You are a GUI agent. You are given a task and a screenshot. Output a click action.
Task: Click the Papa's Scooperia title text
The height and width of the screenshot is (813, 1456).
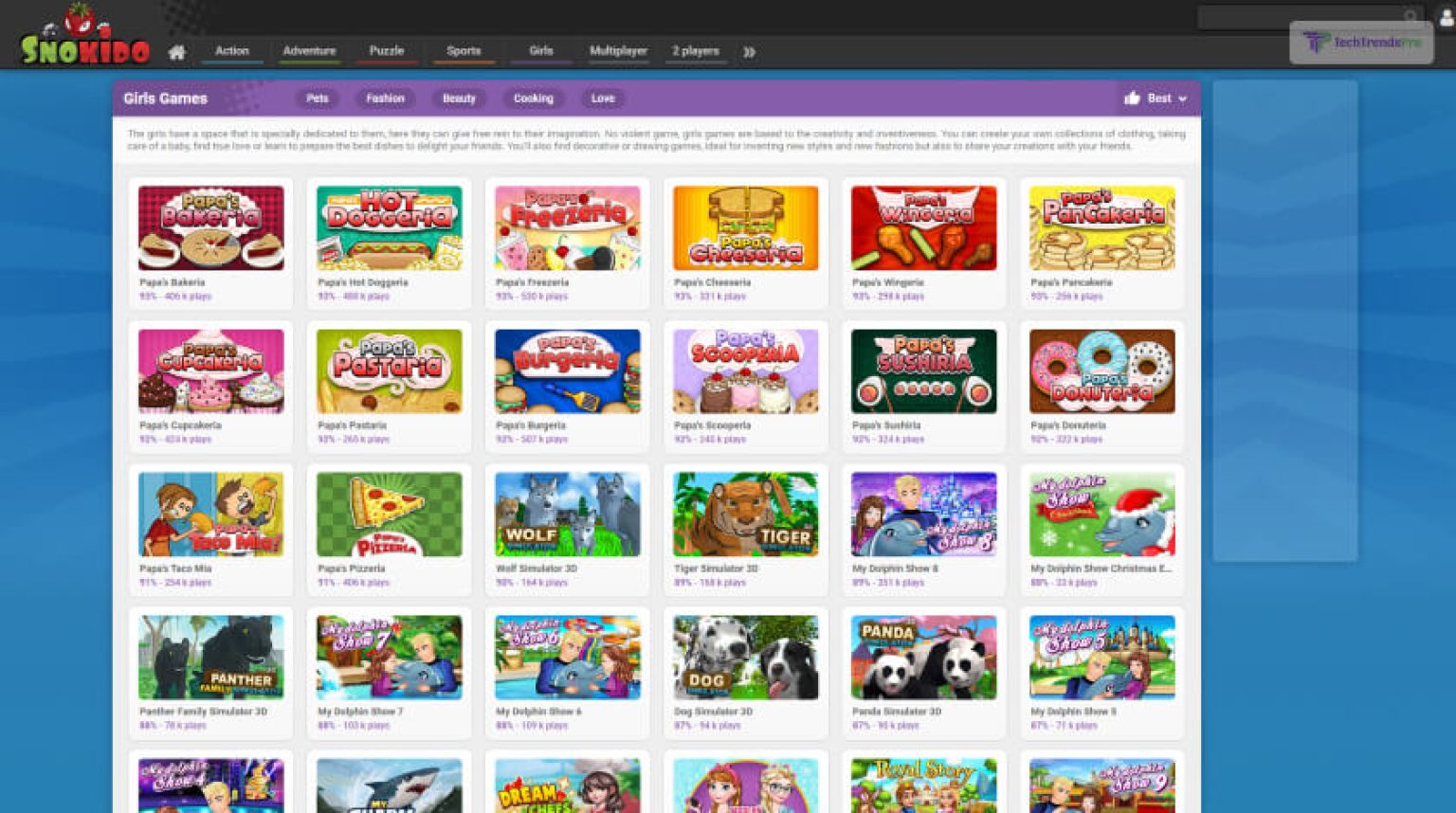tap(712, 425)
